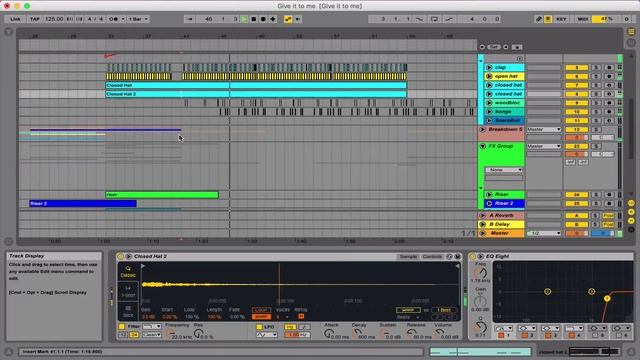Deactivate the Riser track activator 24
The width and height of the screenshot is (640, 360).
(576, 195)
